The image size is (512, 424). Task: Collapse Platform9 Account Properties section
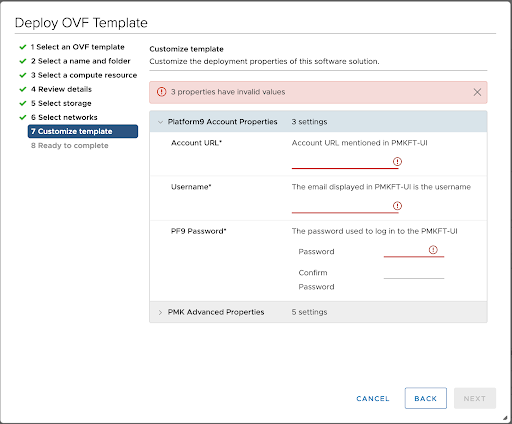[160, 122]
